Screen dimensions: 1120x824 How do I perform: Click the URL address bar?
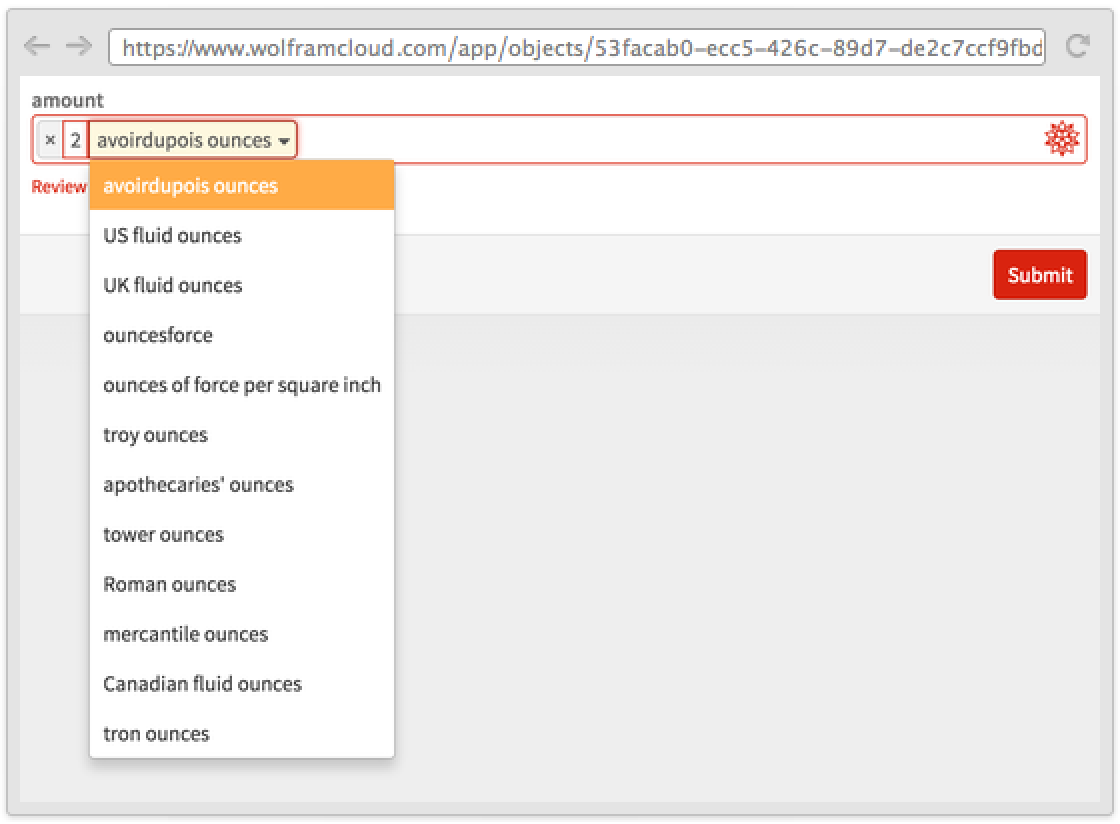[577, 47]
